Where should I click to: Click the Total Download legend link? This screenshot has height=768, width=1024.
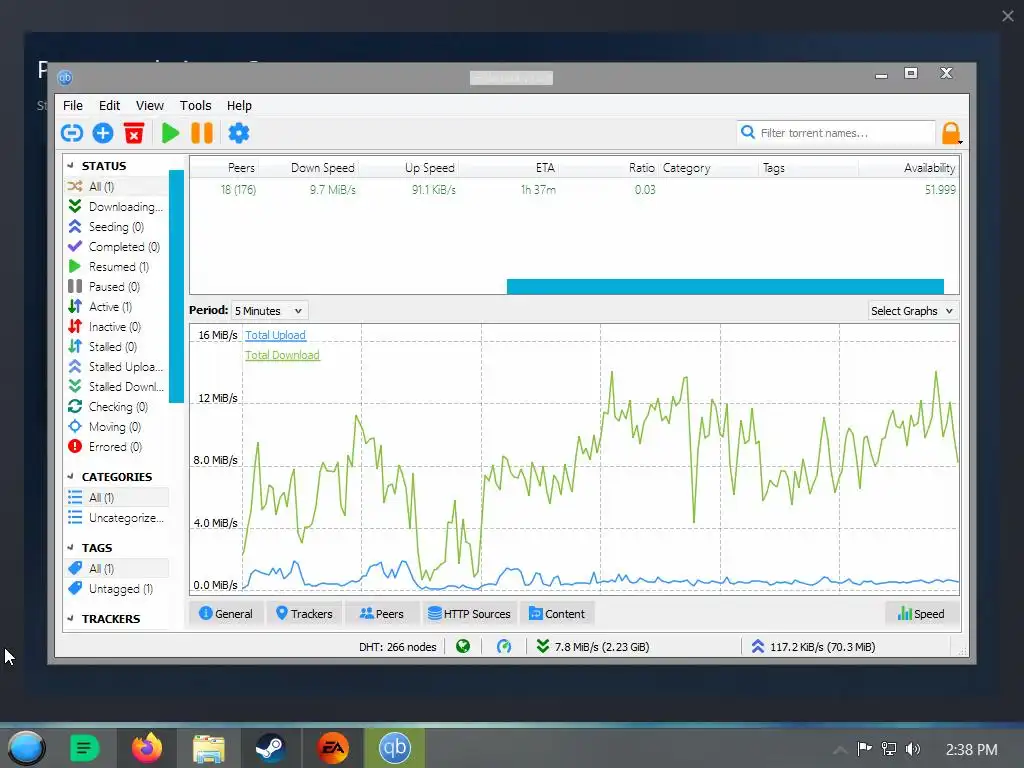coord(282,355)
